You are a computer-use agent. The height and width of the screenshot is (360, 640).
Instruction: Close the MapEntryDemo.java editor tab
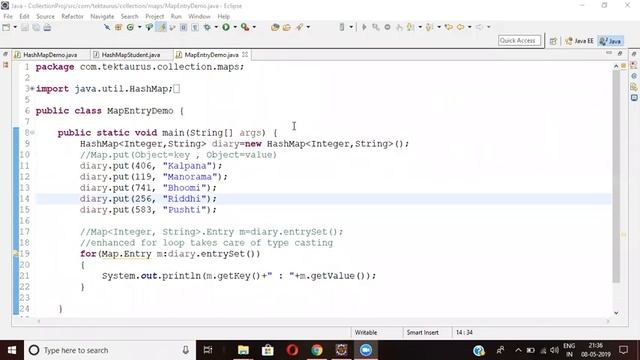(x=245, y=54)
